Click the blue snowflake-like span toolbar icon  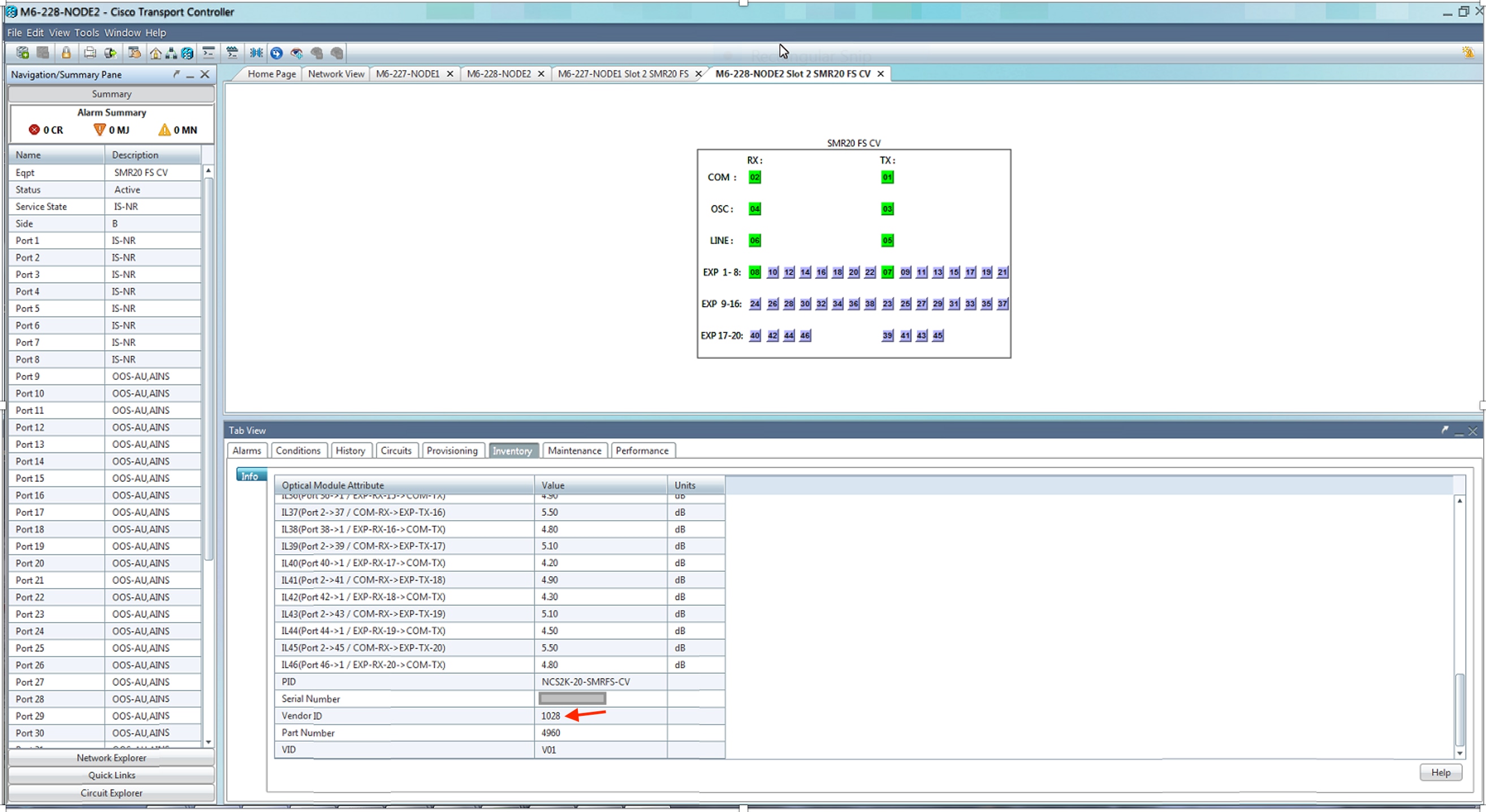256,53
